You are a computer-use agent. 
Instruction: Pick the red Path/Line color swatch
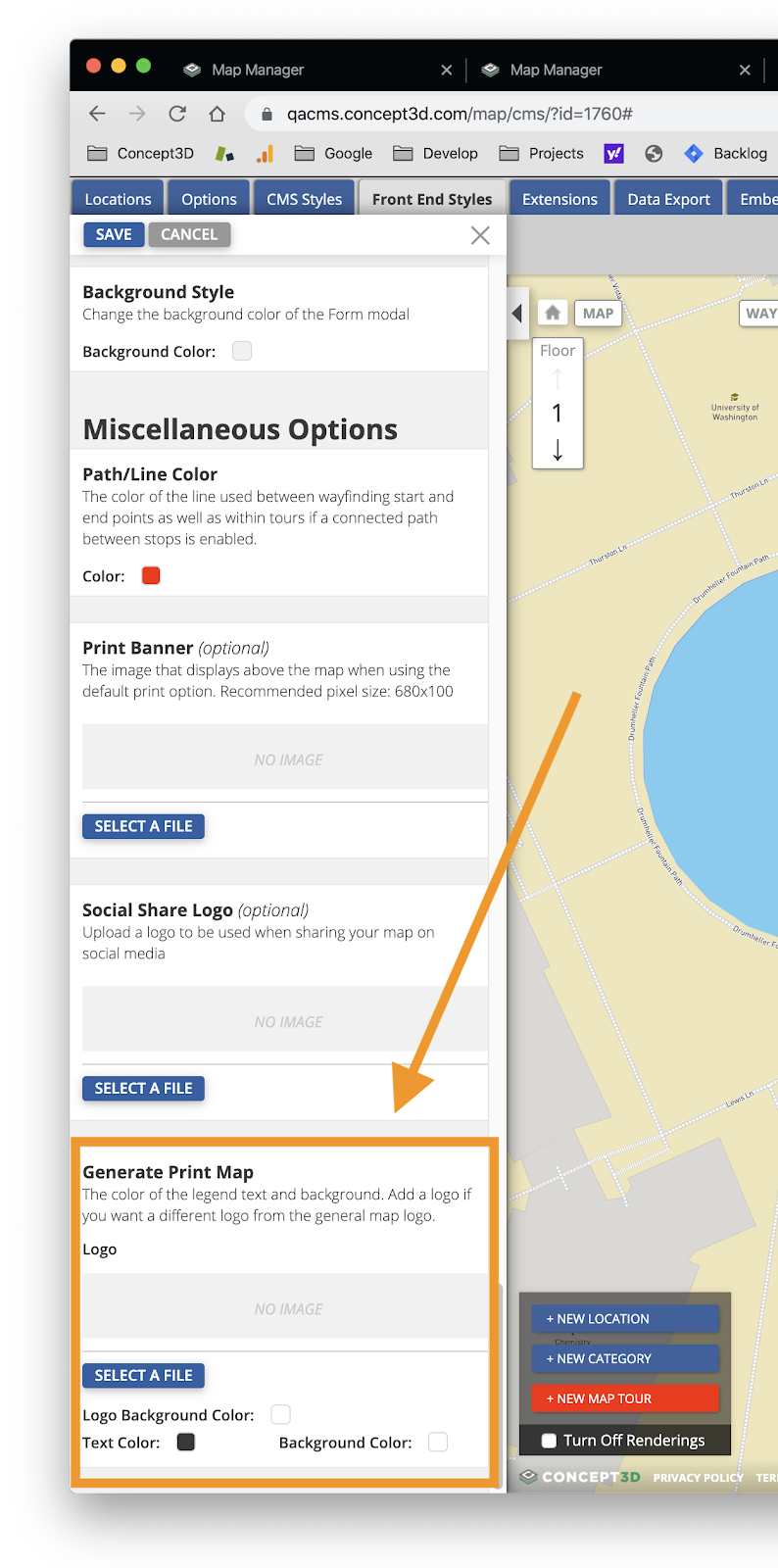click(151, 575)
